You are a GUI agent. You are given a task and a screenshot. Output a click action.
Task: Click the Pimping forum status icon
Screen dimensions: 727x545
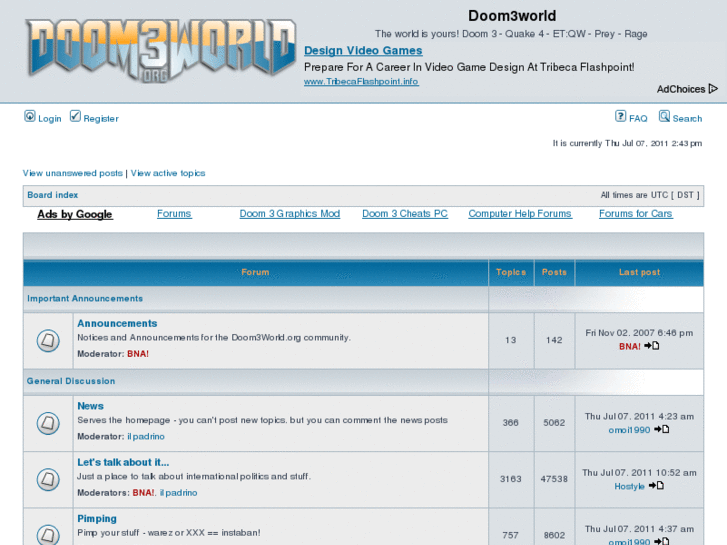48,535
